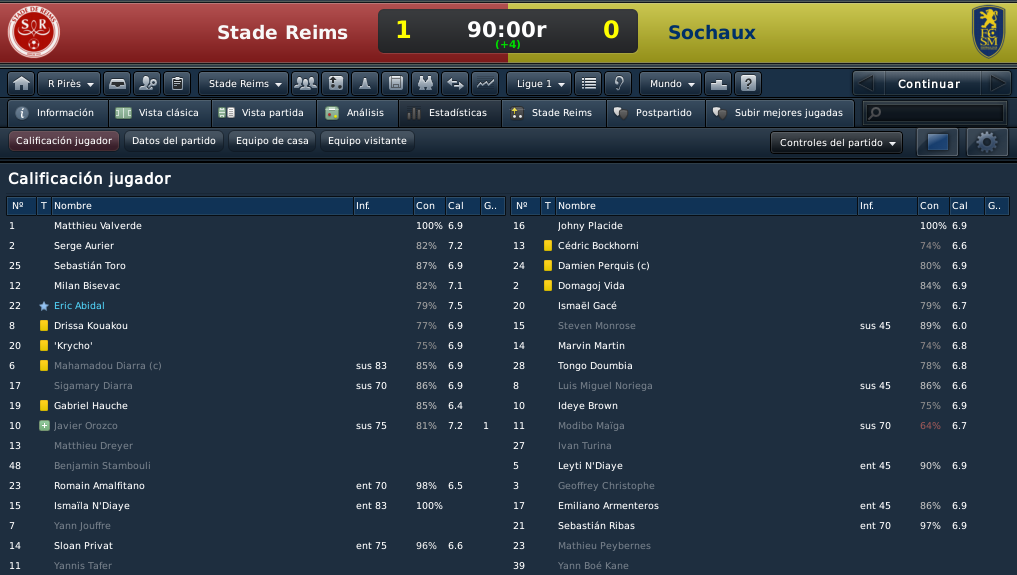The image size is (1017, 575).
Task: Open the league table list icon
Action: click(x=588, y=84)
